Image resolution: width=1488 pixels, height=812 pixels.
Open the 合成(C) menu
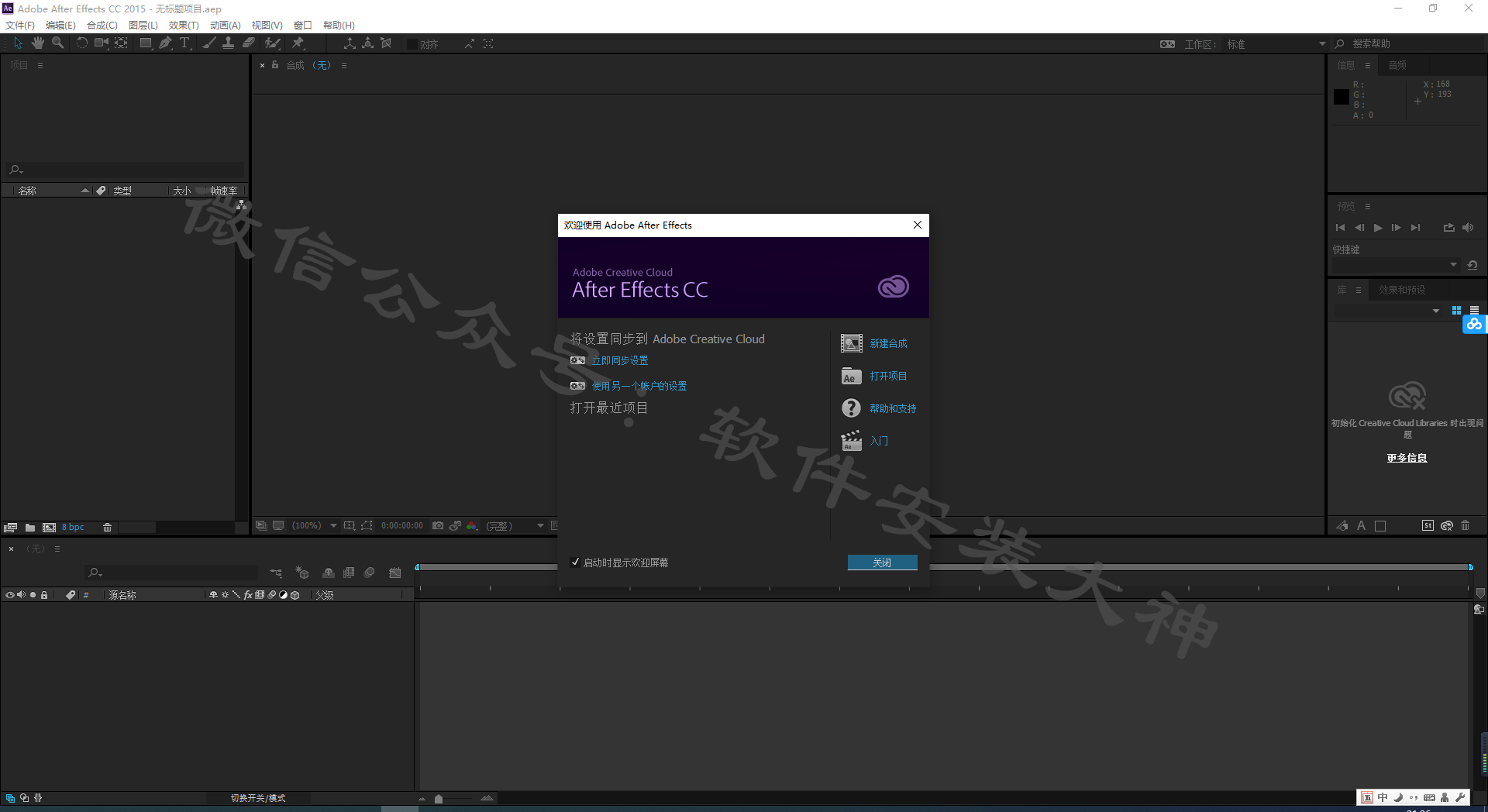pos(102,25)
